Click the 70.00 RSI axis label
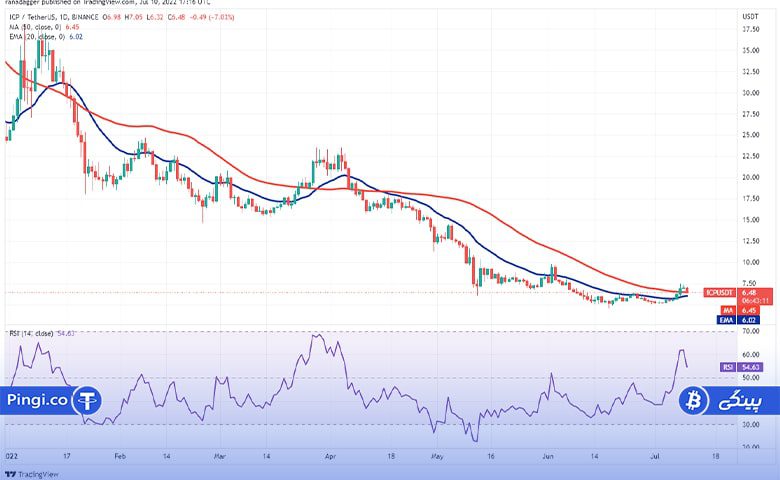780x480 pixels. pos(751,331)
